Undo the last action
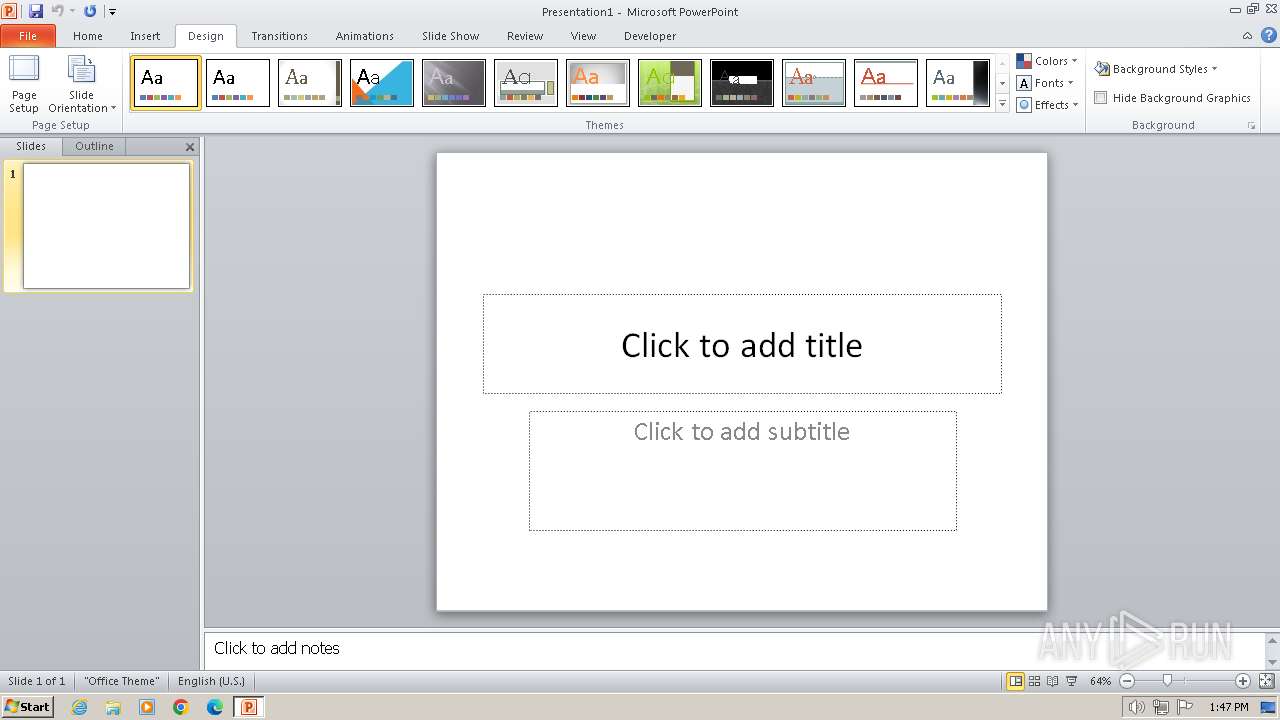Viewport: 1280px width, 720px height. coord(57,11)
